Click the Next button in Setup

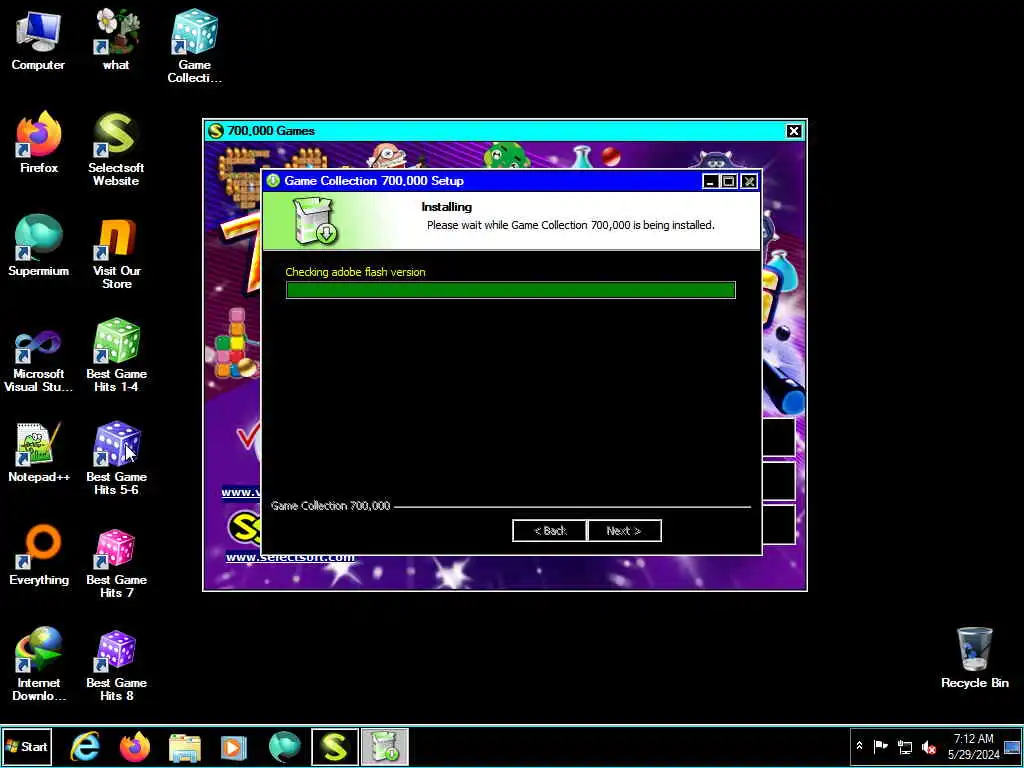[x=624, y=531]
